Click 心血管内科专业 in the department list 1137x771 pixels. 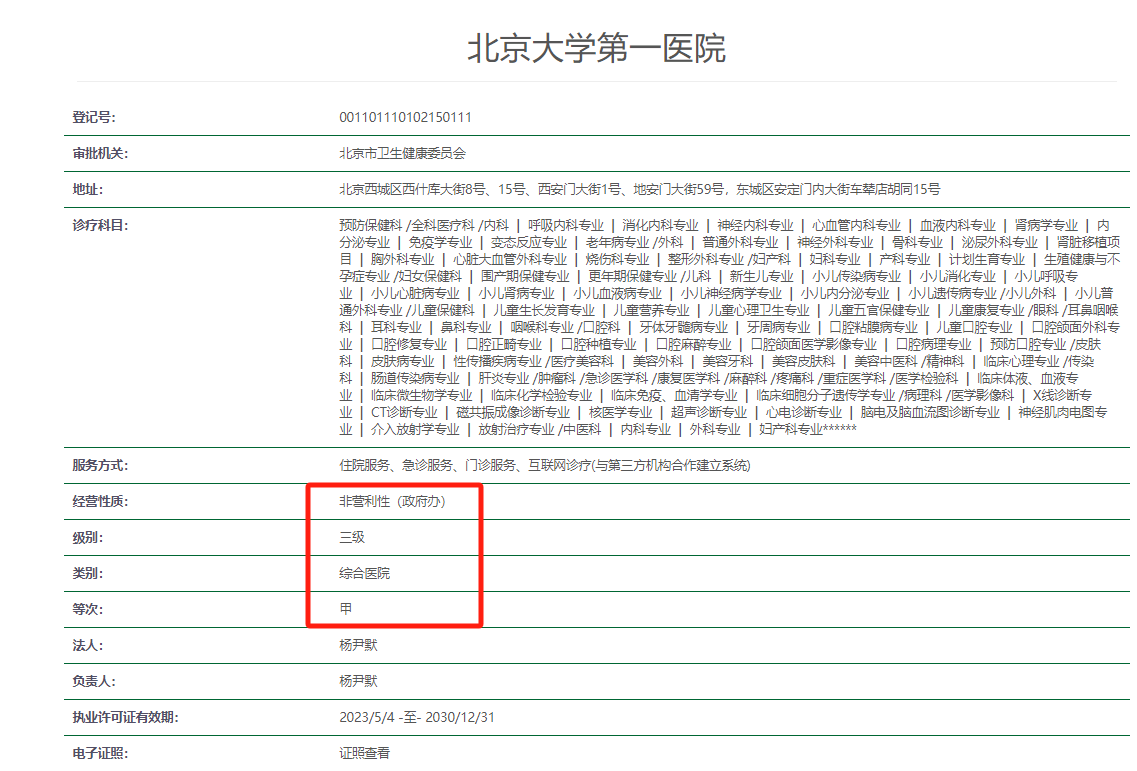coord(856,226)
